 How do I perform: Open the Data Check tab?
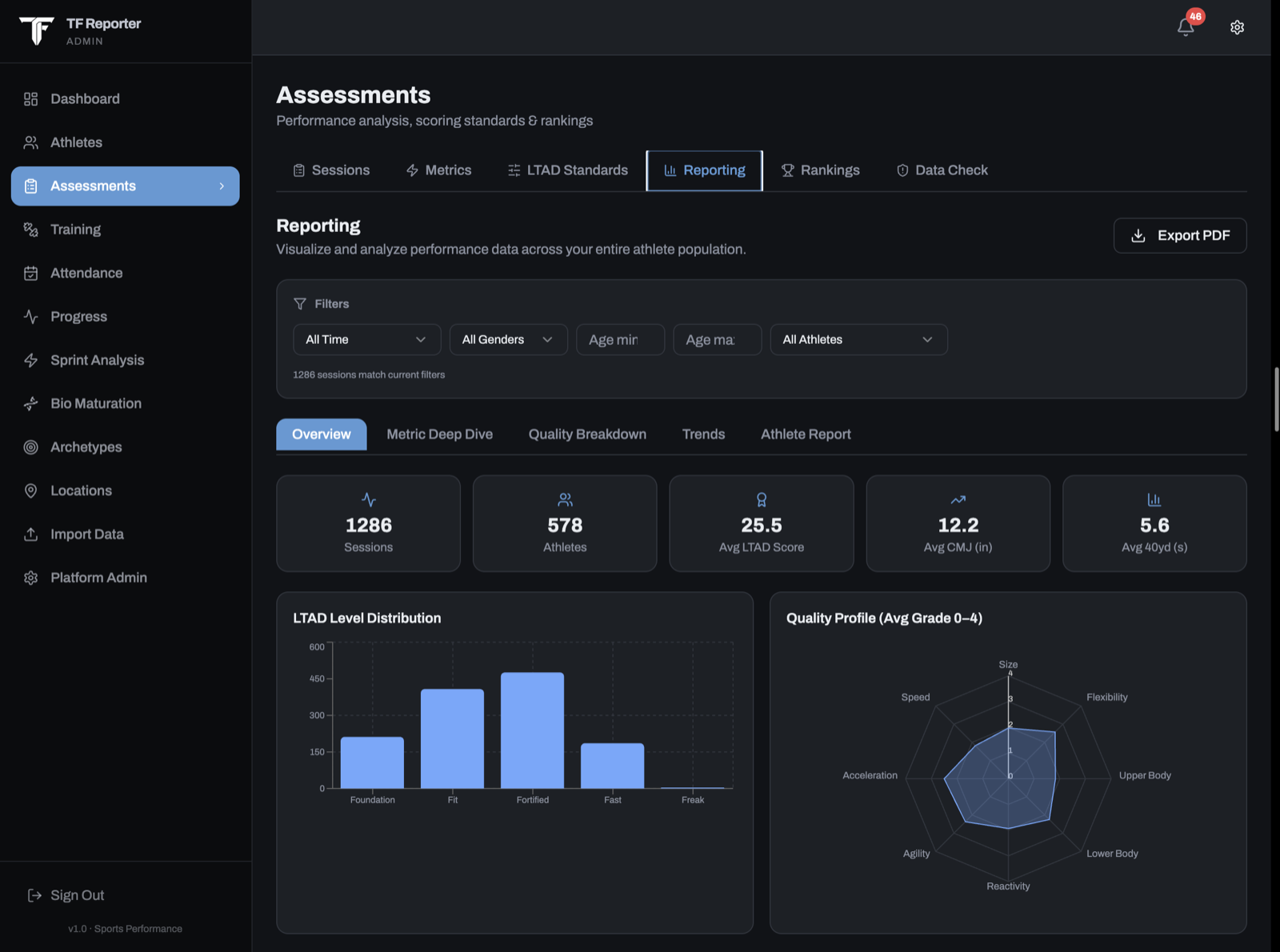[x=942, y=170]
